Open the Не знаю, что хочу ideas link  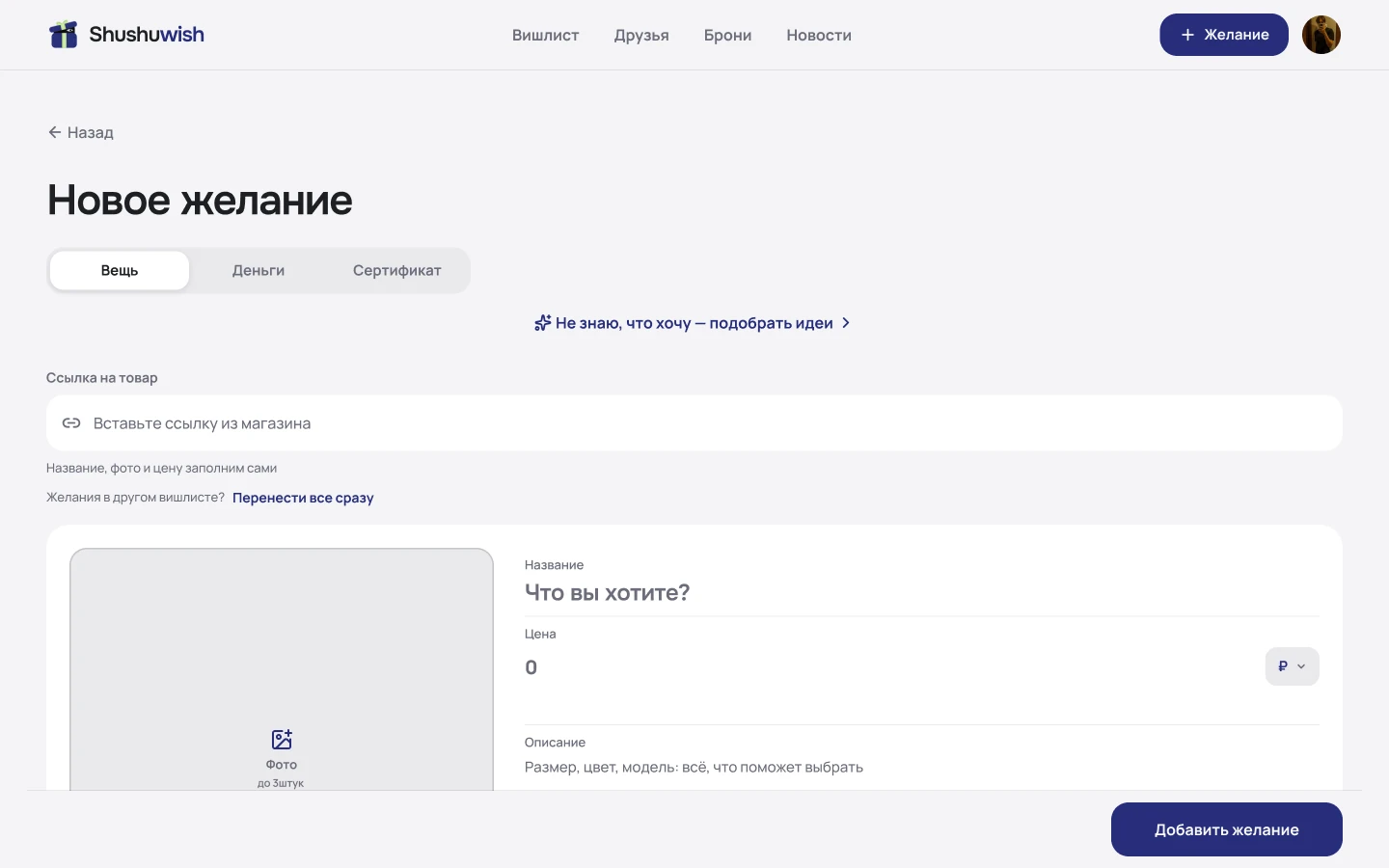pyautogui.click(x=693, y=323)
